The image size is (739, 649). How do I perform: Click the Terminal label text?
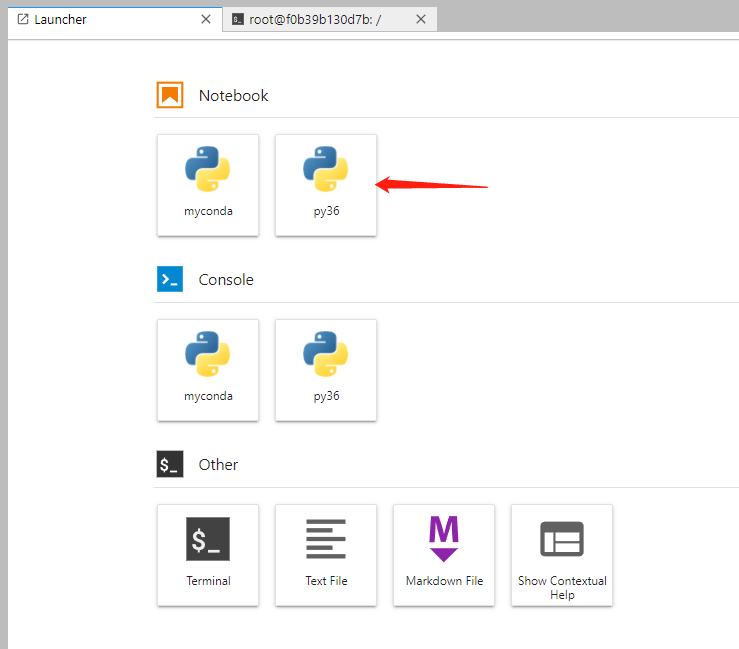[x=208, y=581]
